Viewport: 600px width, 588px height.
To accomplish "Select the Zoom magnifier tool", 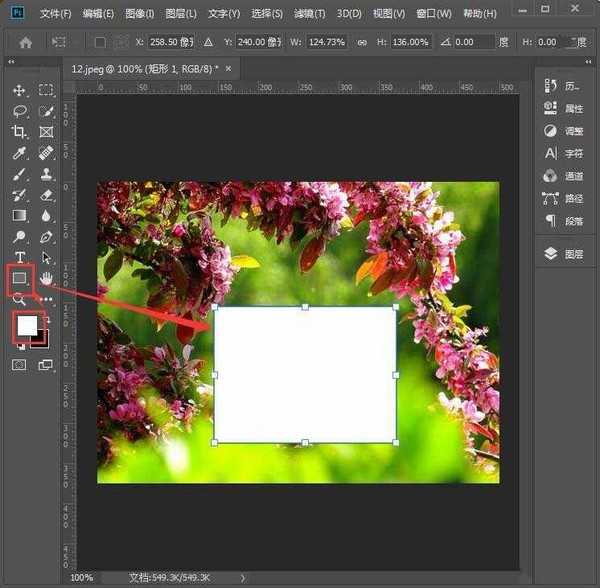I will click(19, 298).
